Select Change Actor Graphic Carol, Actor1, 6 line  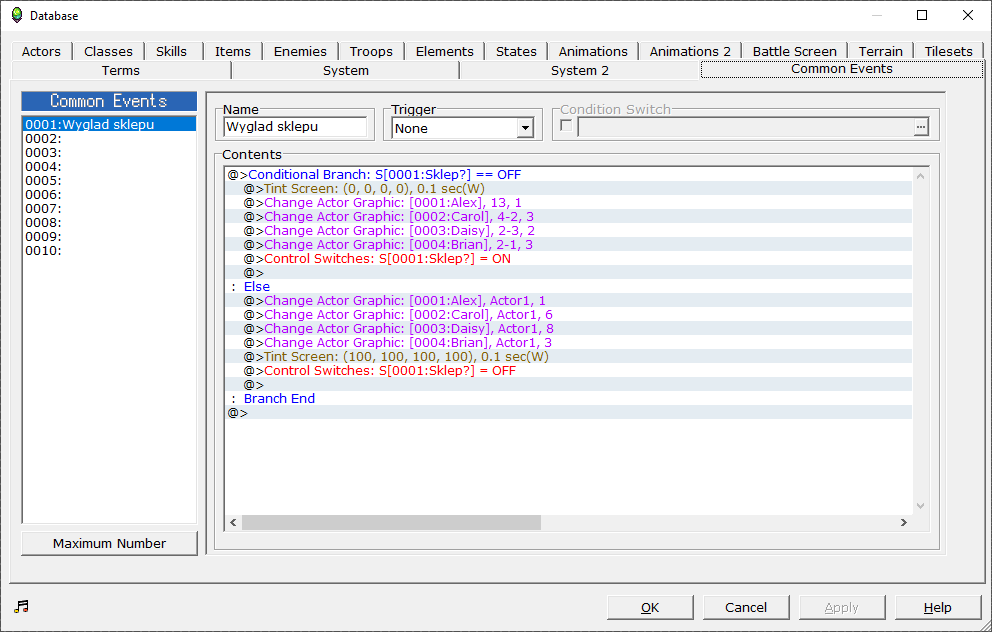coord(569,314)
